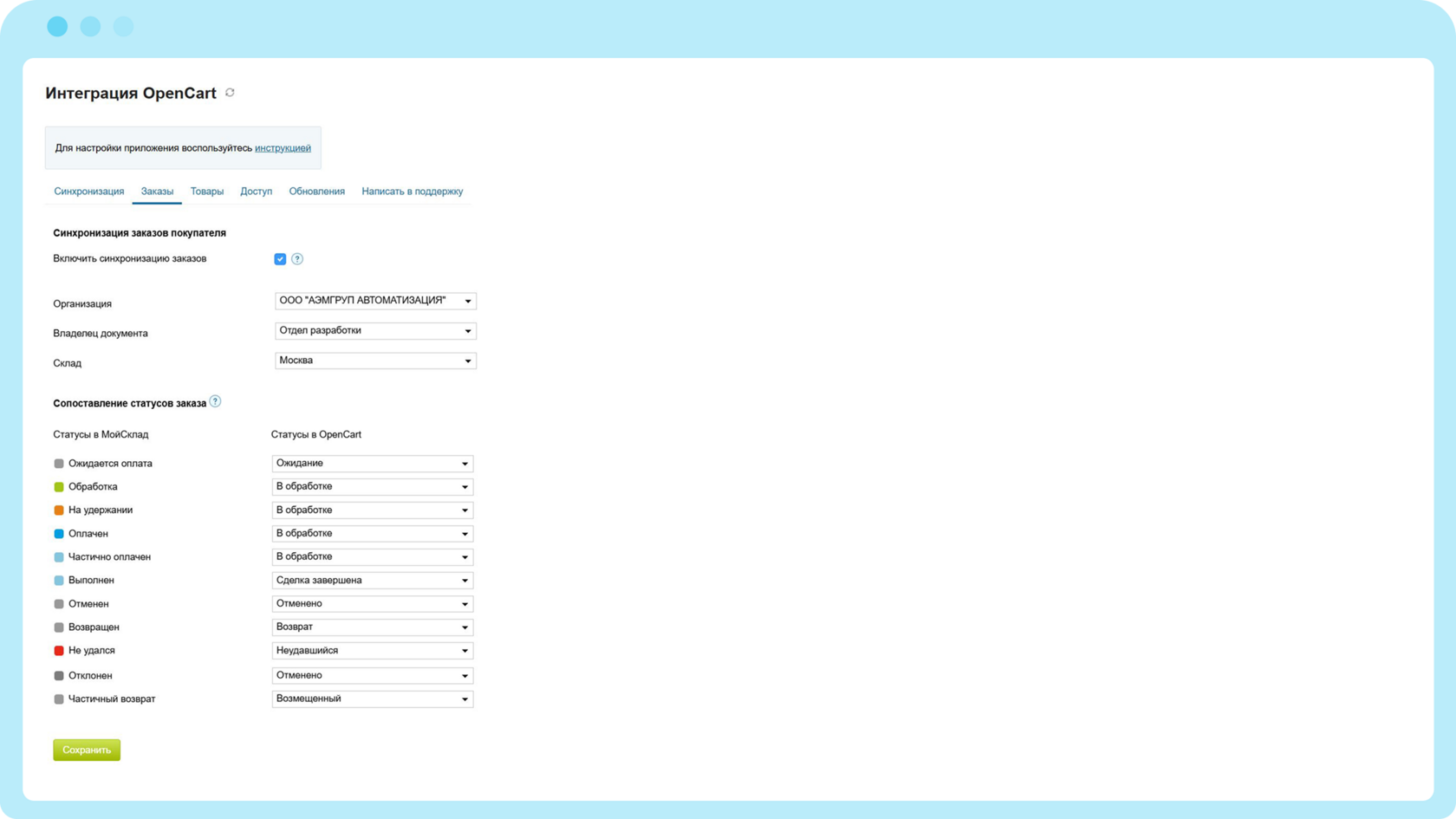Click the Статусы в МойСклад column header

click(x=101, y=434)
